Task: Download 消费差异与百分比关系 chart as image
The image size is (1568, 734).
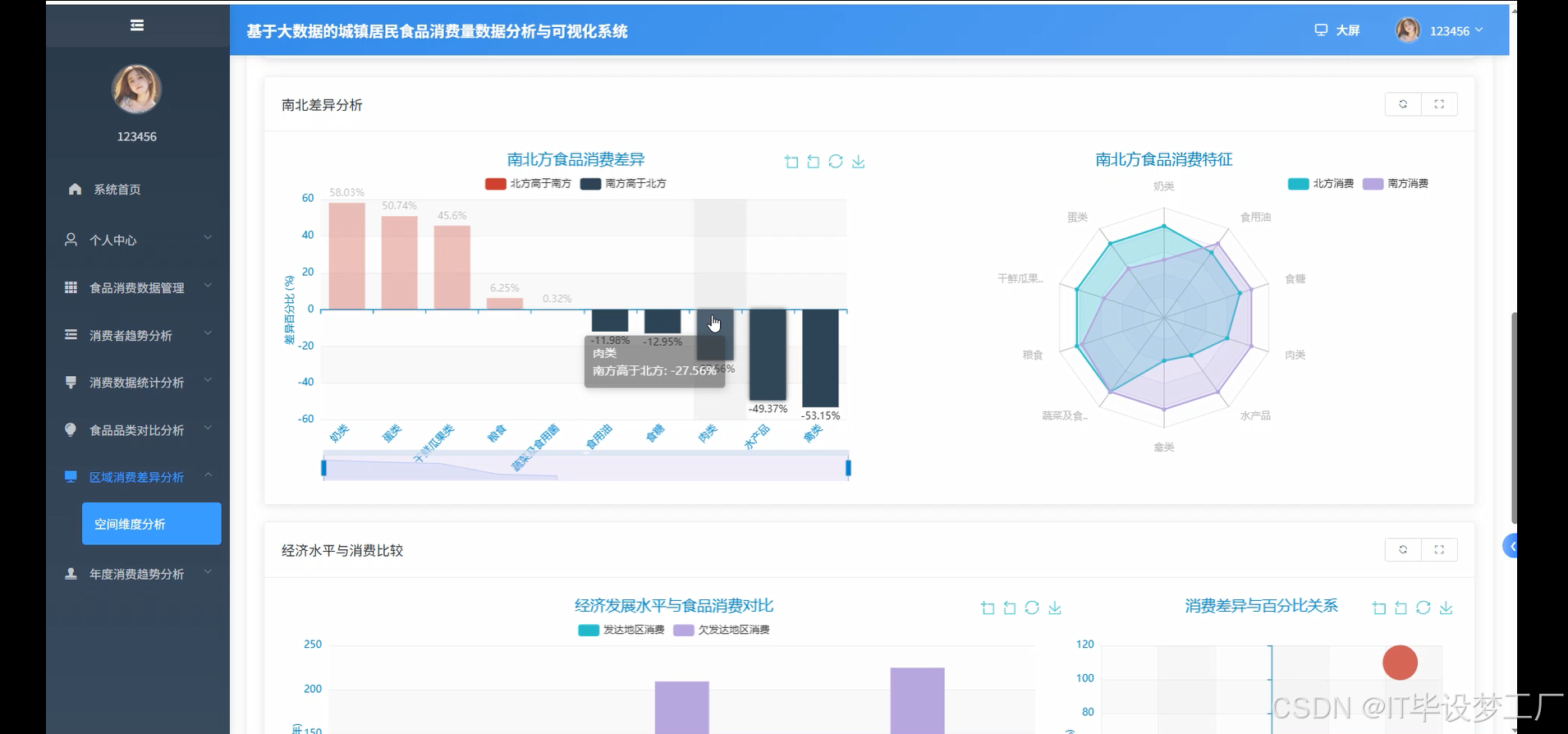Action: tap(1447, 608)
